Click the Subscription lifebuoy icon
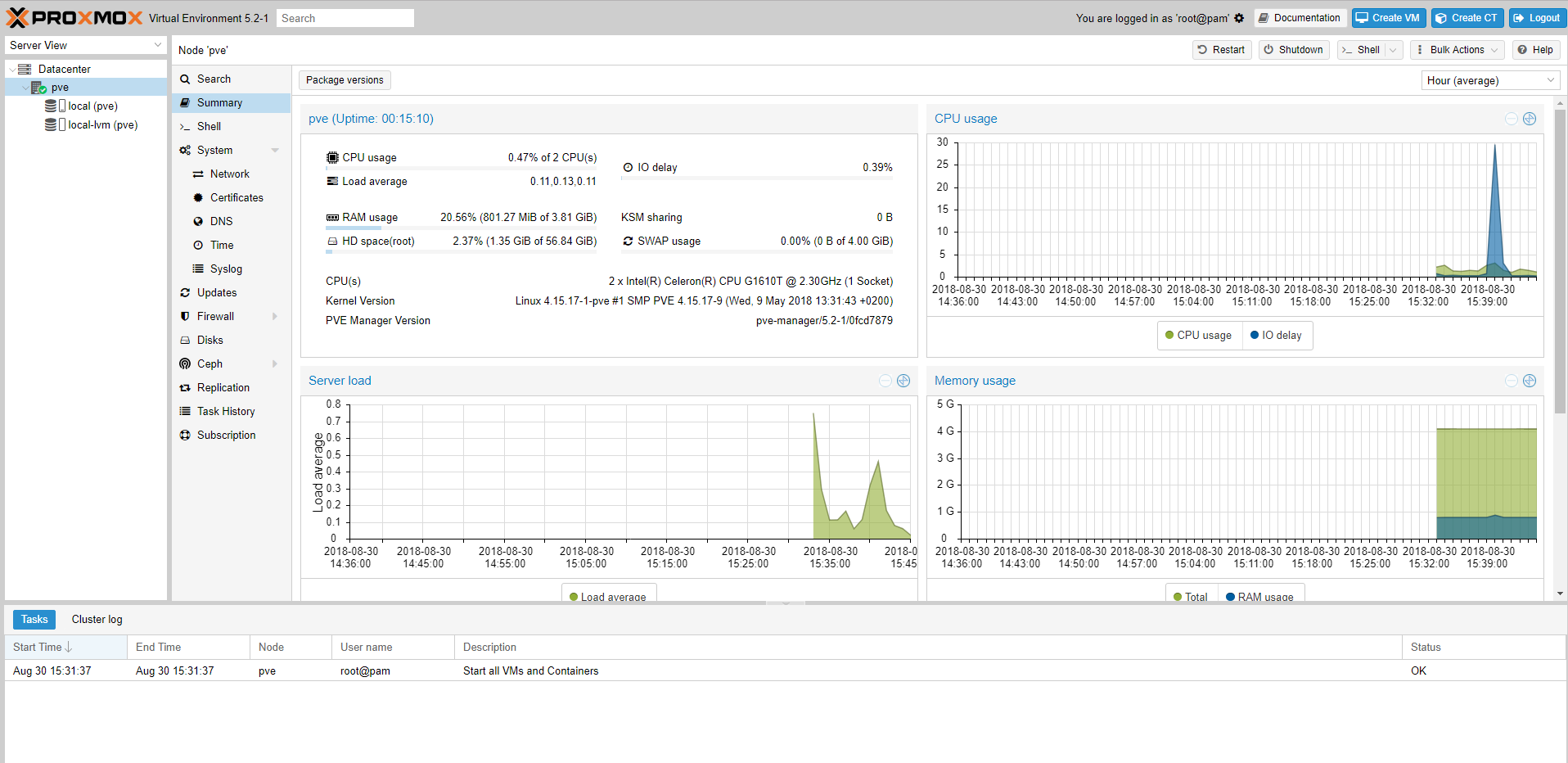 pos(185,436)
